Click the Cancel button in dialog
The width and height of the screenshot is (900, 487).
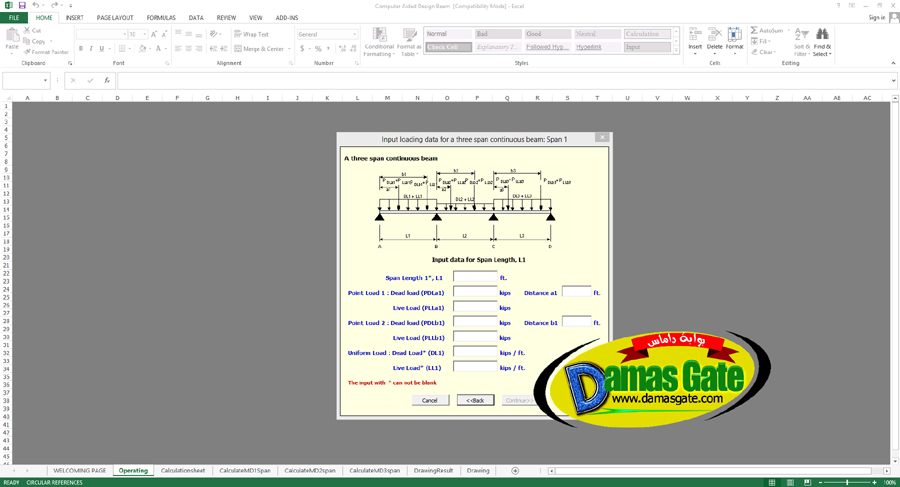(x=430, y=400)
